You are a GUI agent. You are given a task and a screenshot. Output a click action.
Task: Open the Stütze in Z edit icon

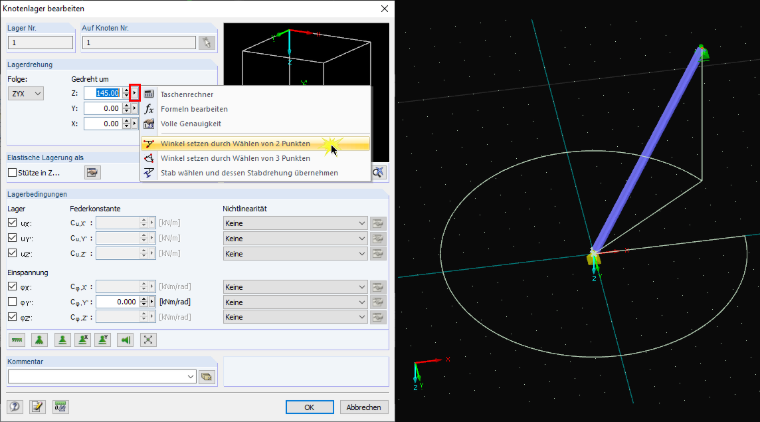[x=92, y=172]
